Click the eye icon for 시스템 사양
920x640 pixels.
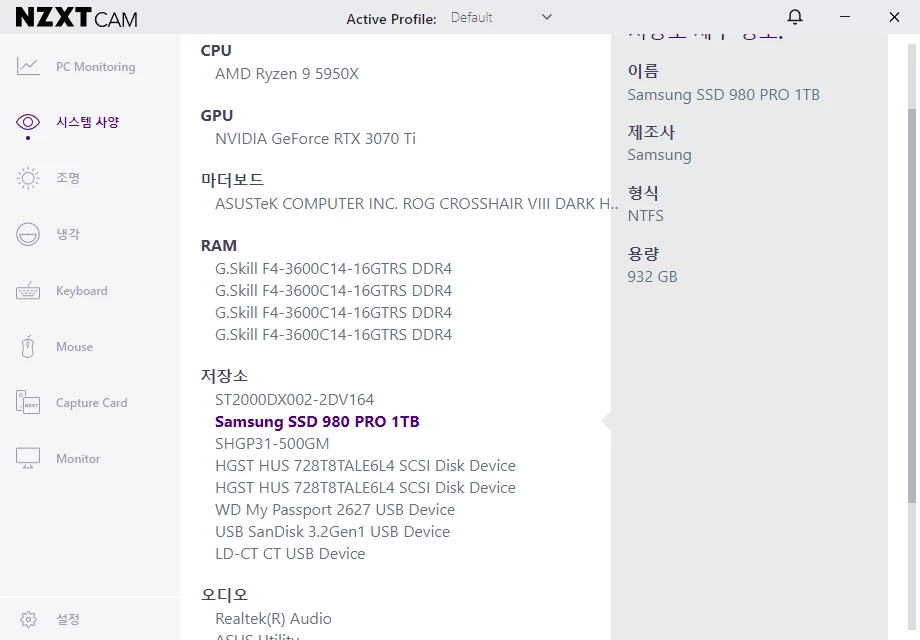[28, 122]
